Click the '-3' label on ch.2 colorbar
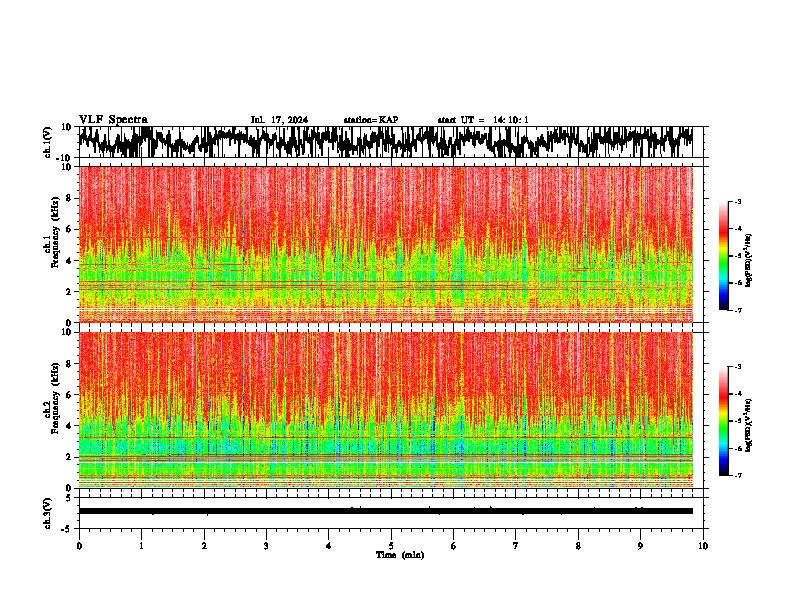792x612 pixels. [737, 367]
